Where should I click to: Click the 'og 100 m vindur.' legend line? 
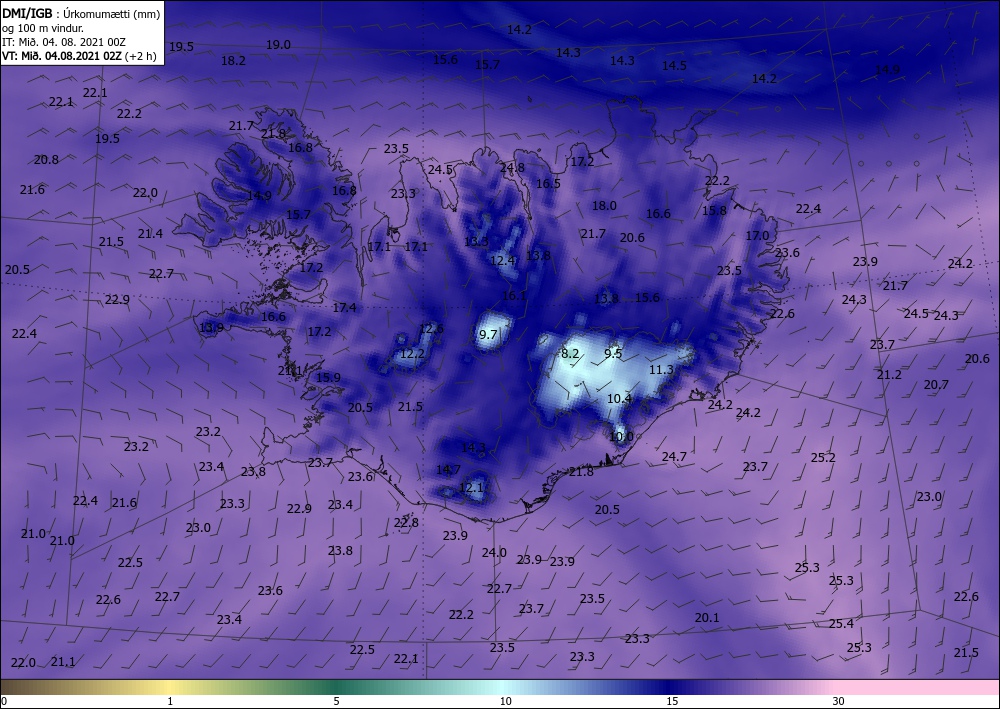[x=43, y=28]
